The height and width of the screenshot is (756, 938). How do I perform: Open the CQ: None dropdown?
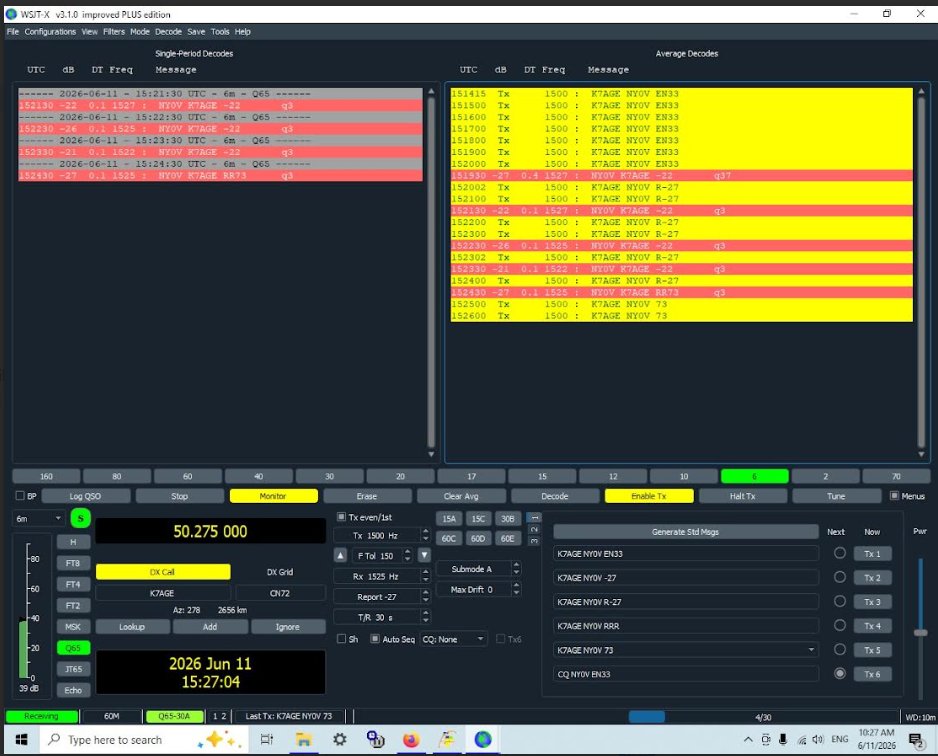click(453, 639)
